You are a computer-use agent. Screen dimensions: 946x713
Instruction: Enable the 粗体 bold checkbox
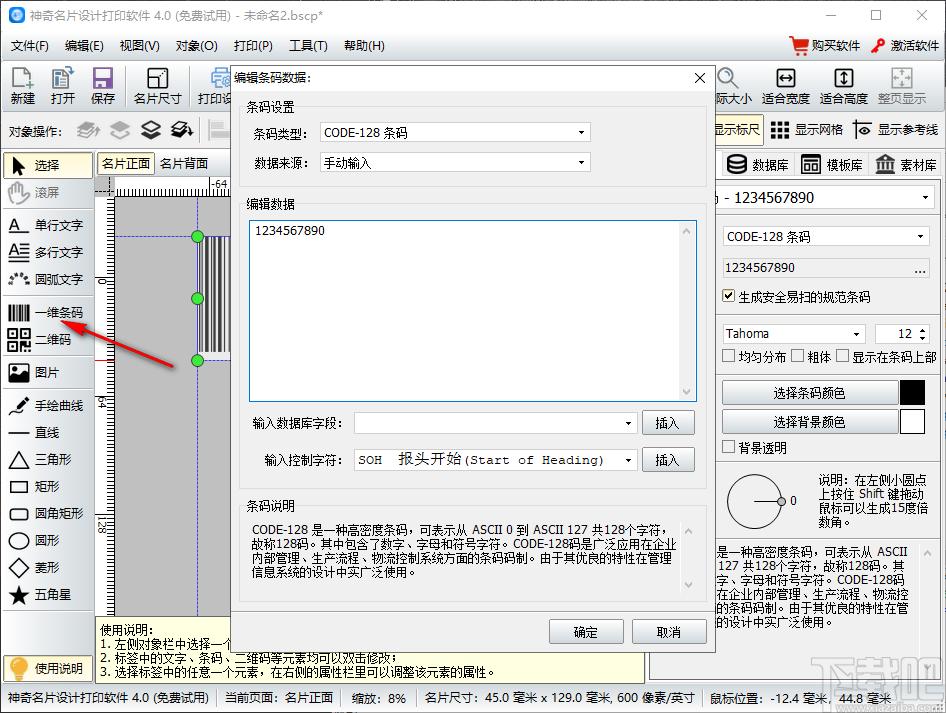point(798,356)
